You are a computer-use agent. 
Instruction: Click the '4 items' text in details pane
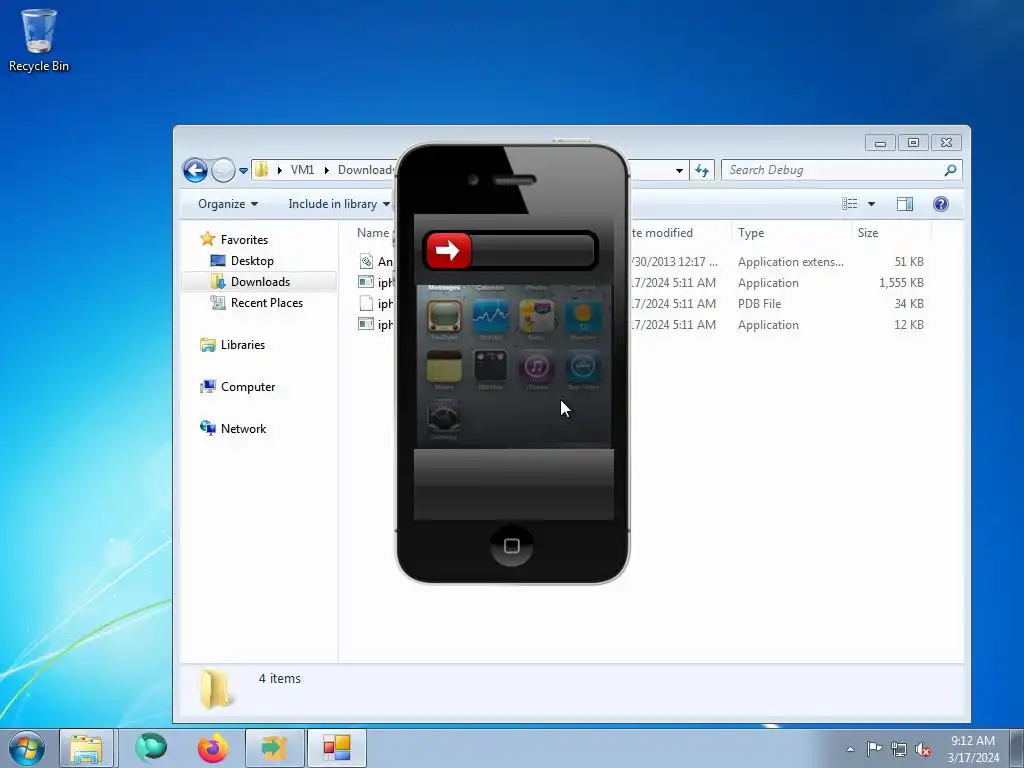pos(280,679)
